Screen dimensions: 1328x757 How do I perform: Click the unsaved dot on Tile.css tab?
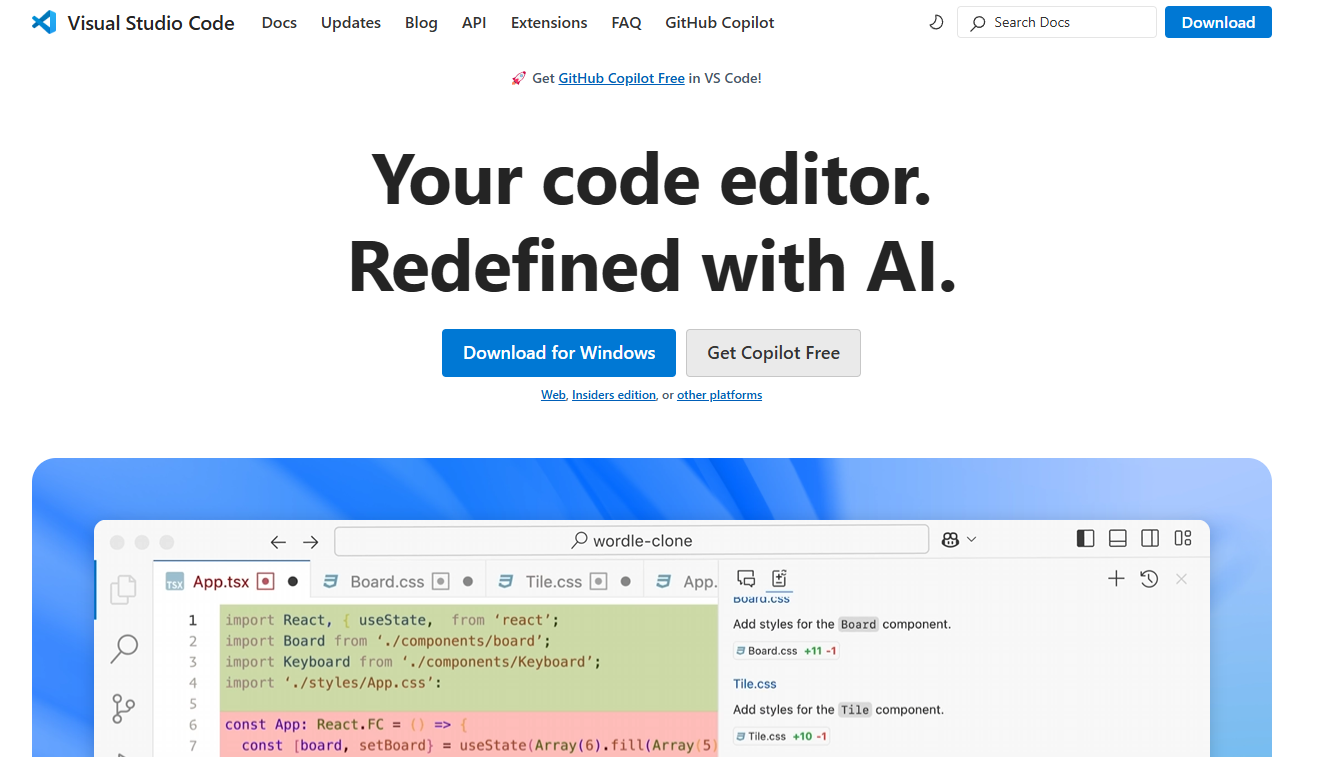[x=626, y=581]
